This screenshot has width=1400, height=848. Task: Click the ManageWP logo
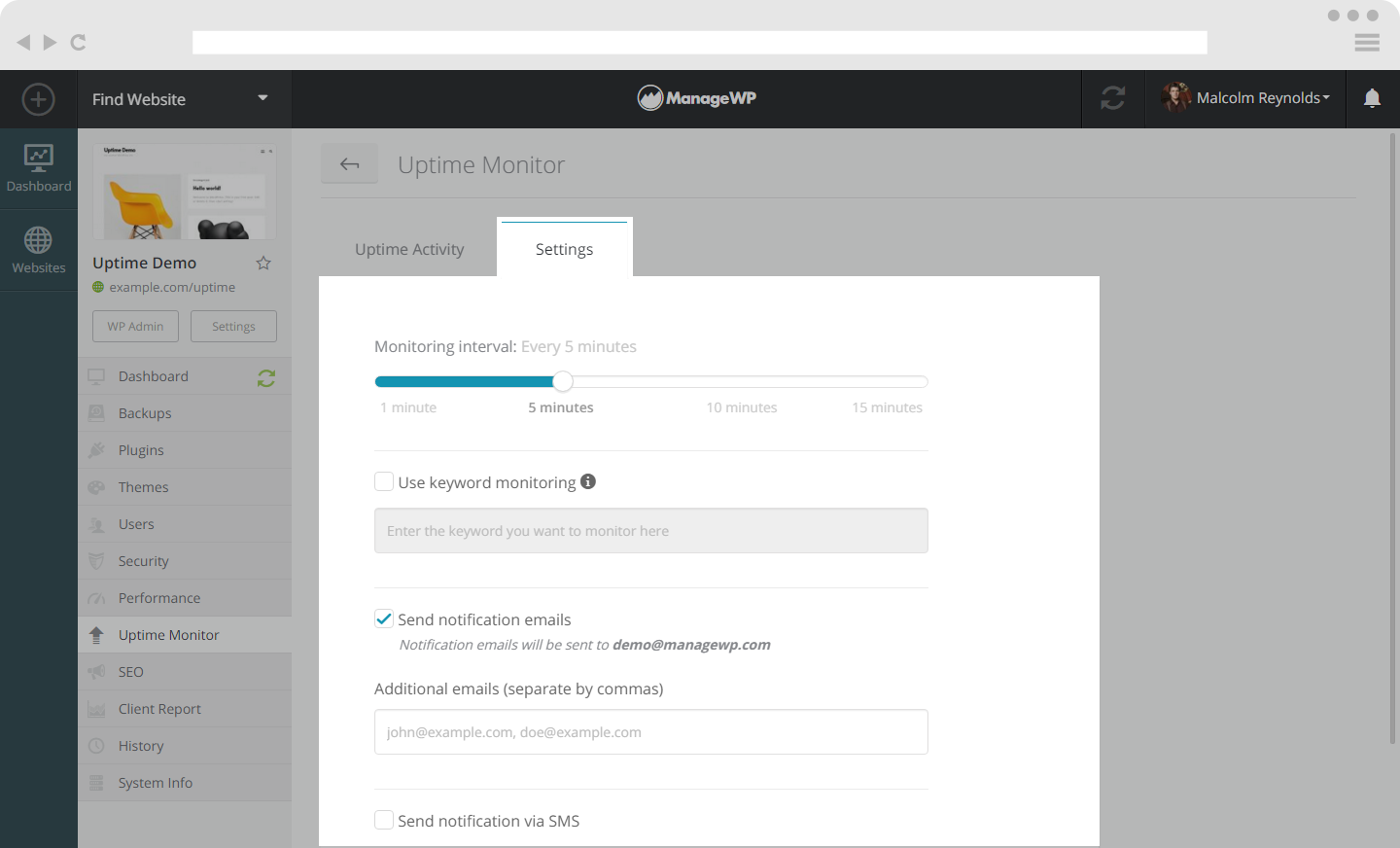[x=697, y=97]
